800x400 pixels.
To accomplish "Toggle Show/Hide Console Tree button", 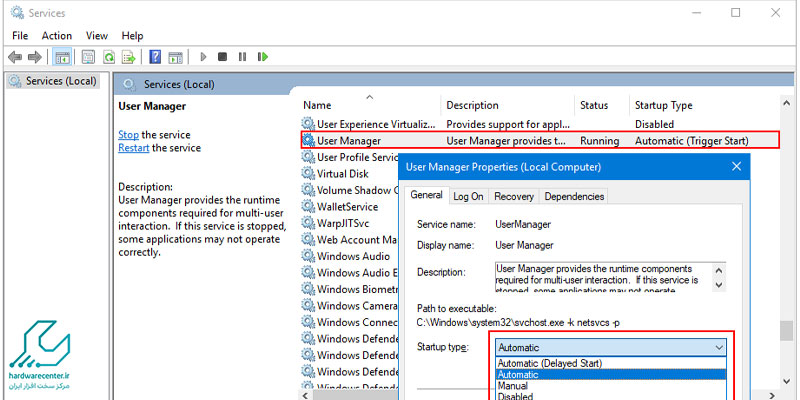I will (x=63, y=57).
